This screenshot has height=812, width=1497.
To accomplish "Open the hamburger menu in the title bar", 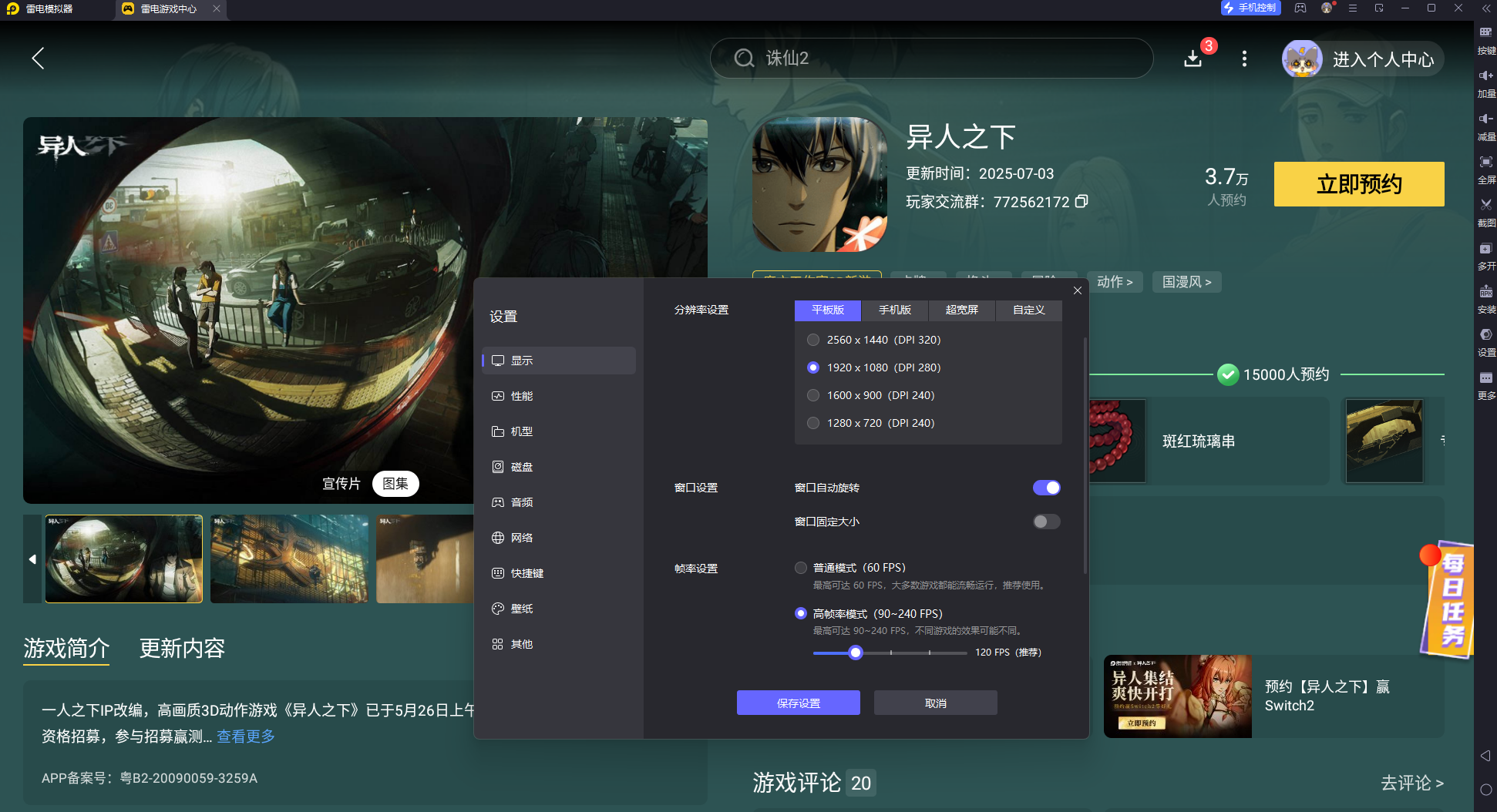I will tap(1353, 8).
